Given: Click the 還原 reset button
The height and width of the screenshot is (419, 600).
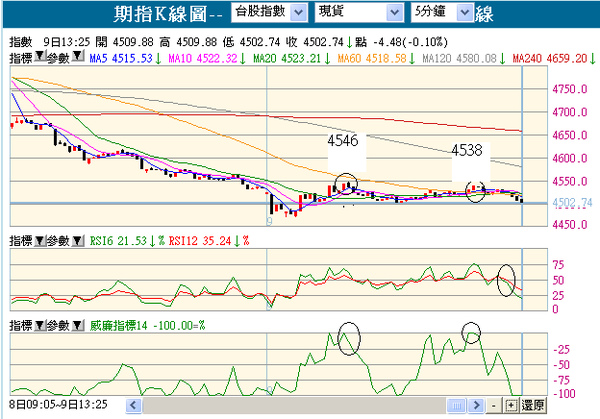Looking at the screenshot, I should [533, 405].
